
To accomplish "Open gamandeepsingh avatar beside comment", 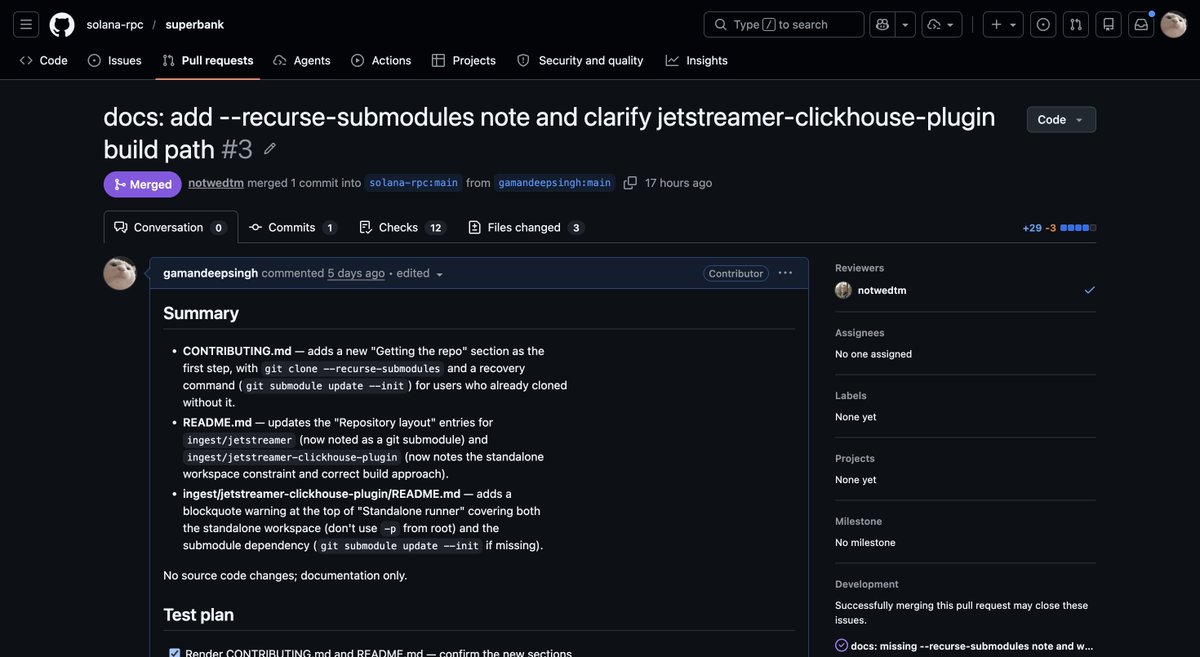I will 120,273.
